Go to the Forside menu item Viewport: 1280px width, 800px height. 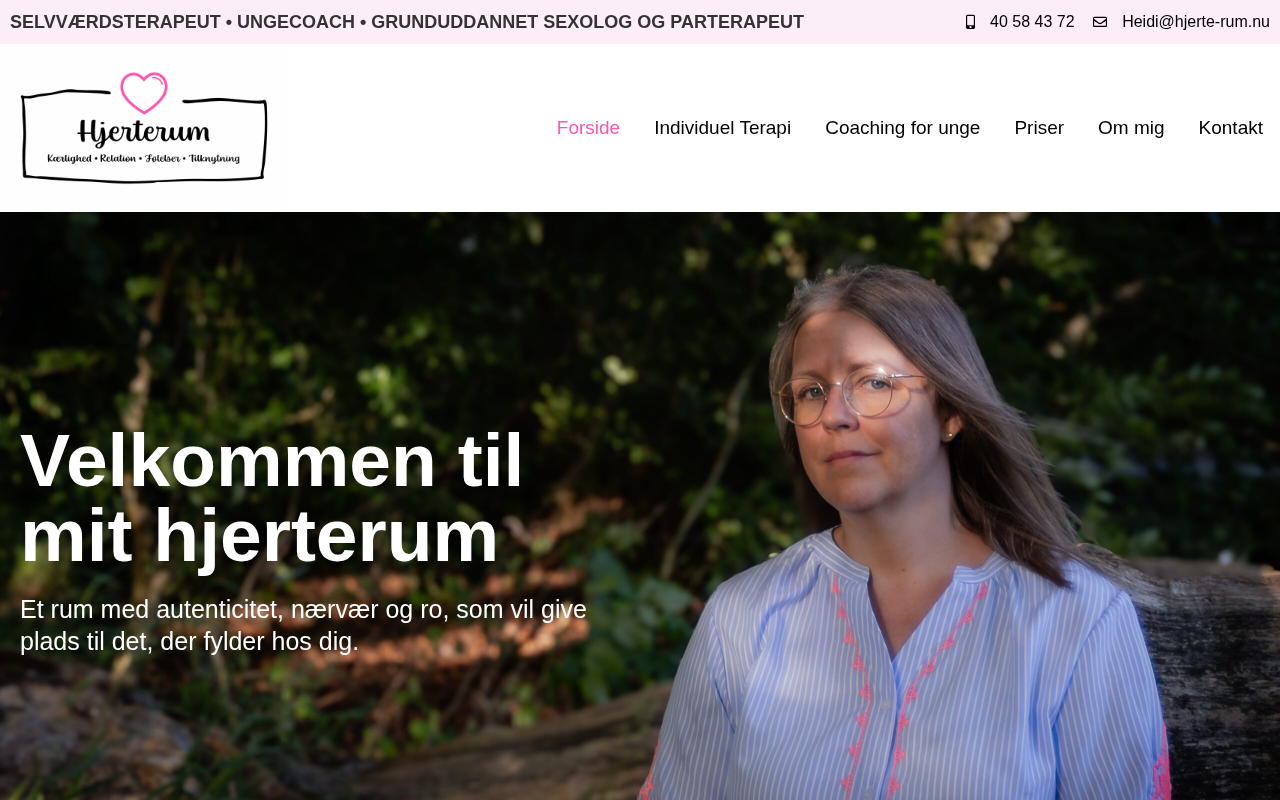click(588, 128)
